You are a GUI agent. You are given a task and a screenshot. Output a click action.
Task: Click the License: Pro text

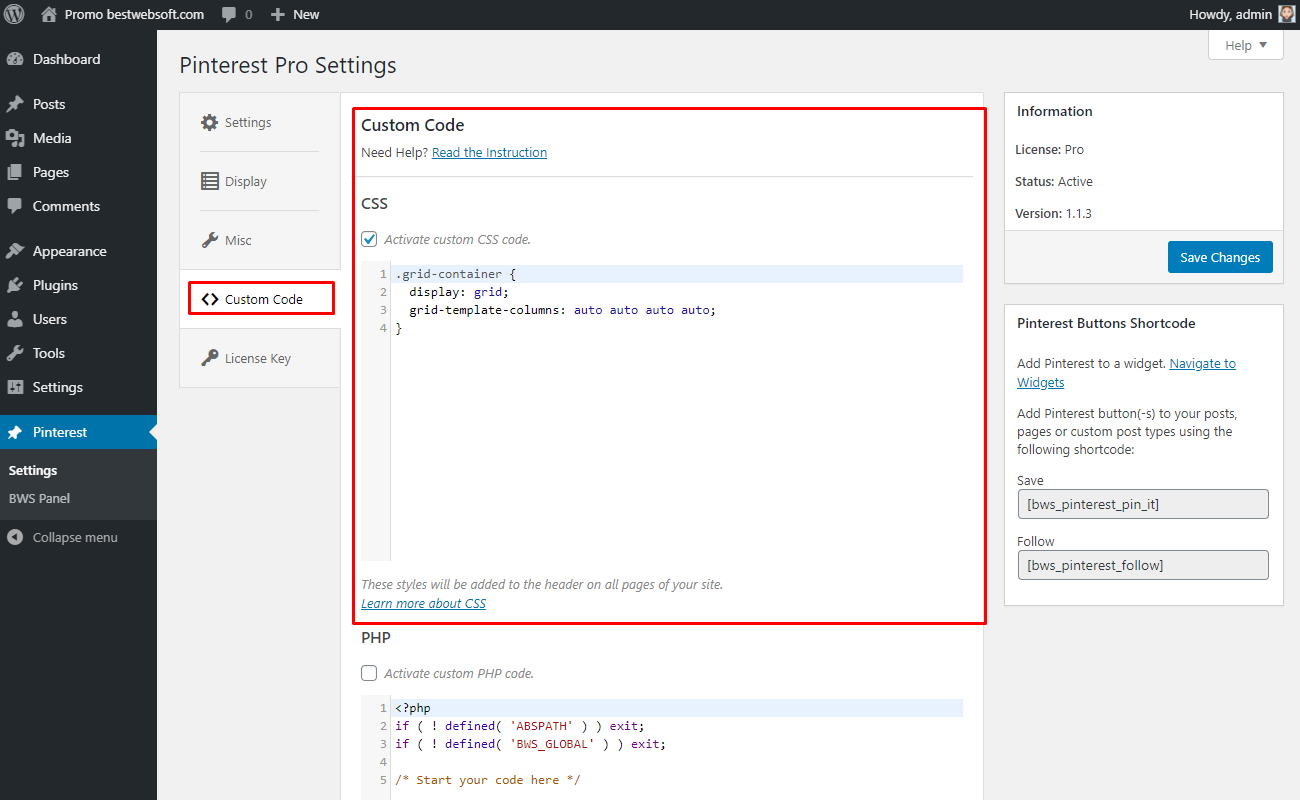coord(1050,149)
